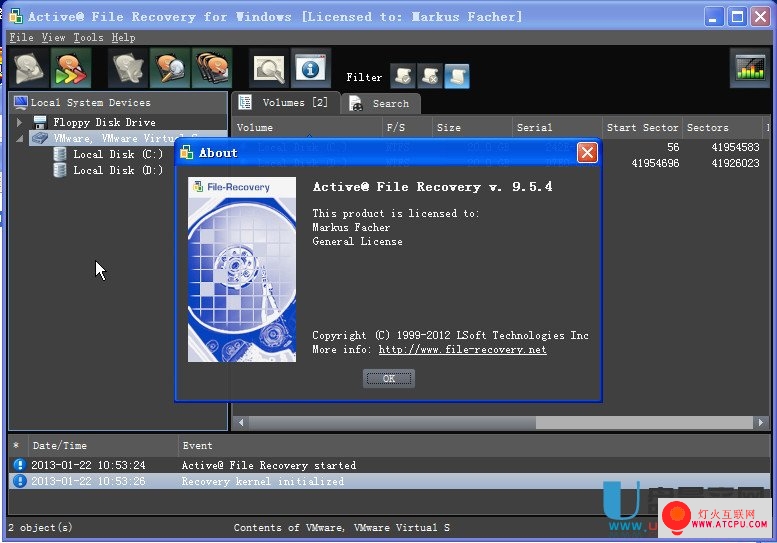Click sectors value 41926023

click(735, 163)
